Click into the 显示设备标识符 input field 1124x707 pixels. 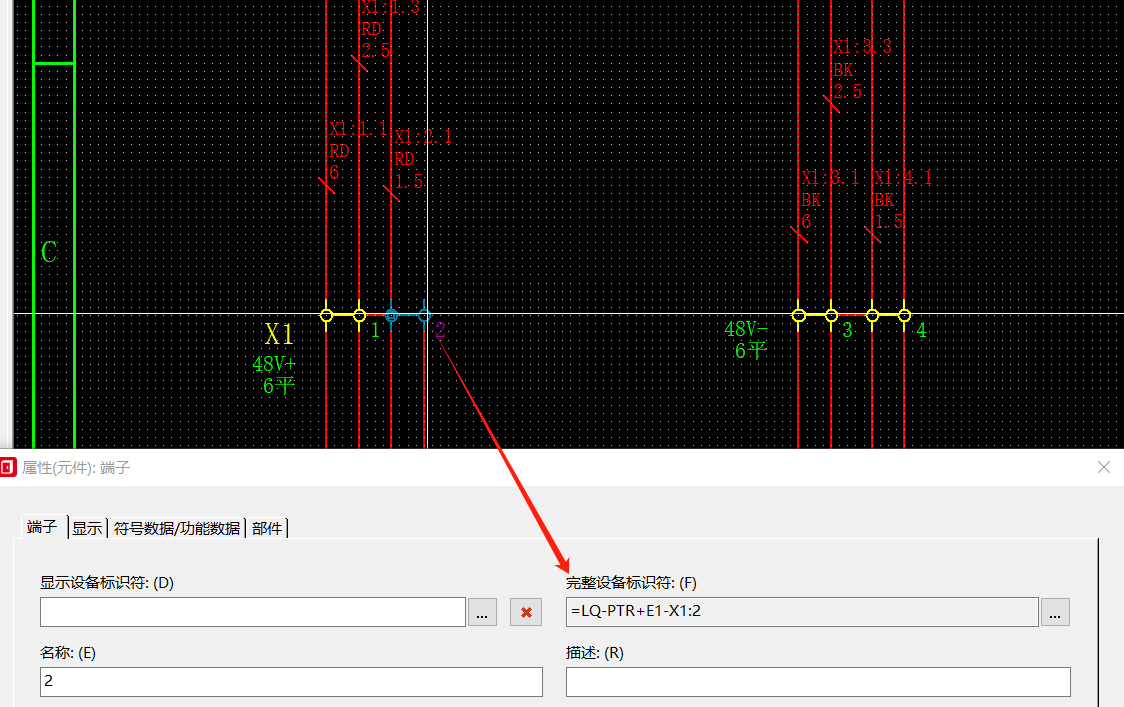(x=252, y=612)
